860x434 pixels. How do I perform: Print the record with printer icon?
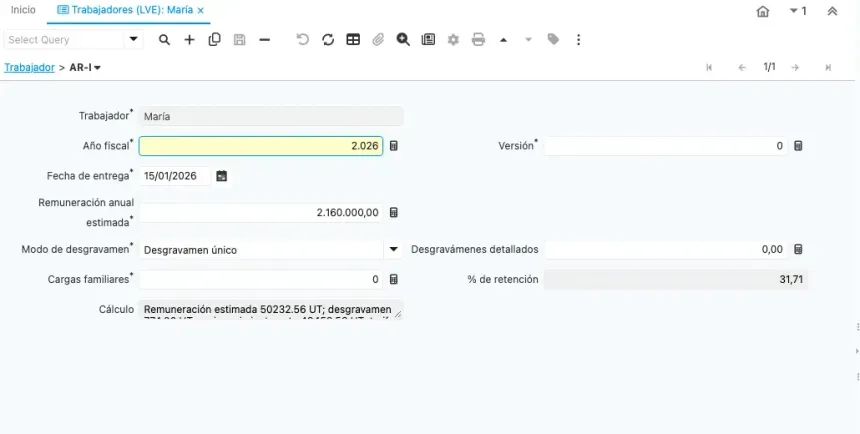pos(478,40)
